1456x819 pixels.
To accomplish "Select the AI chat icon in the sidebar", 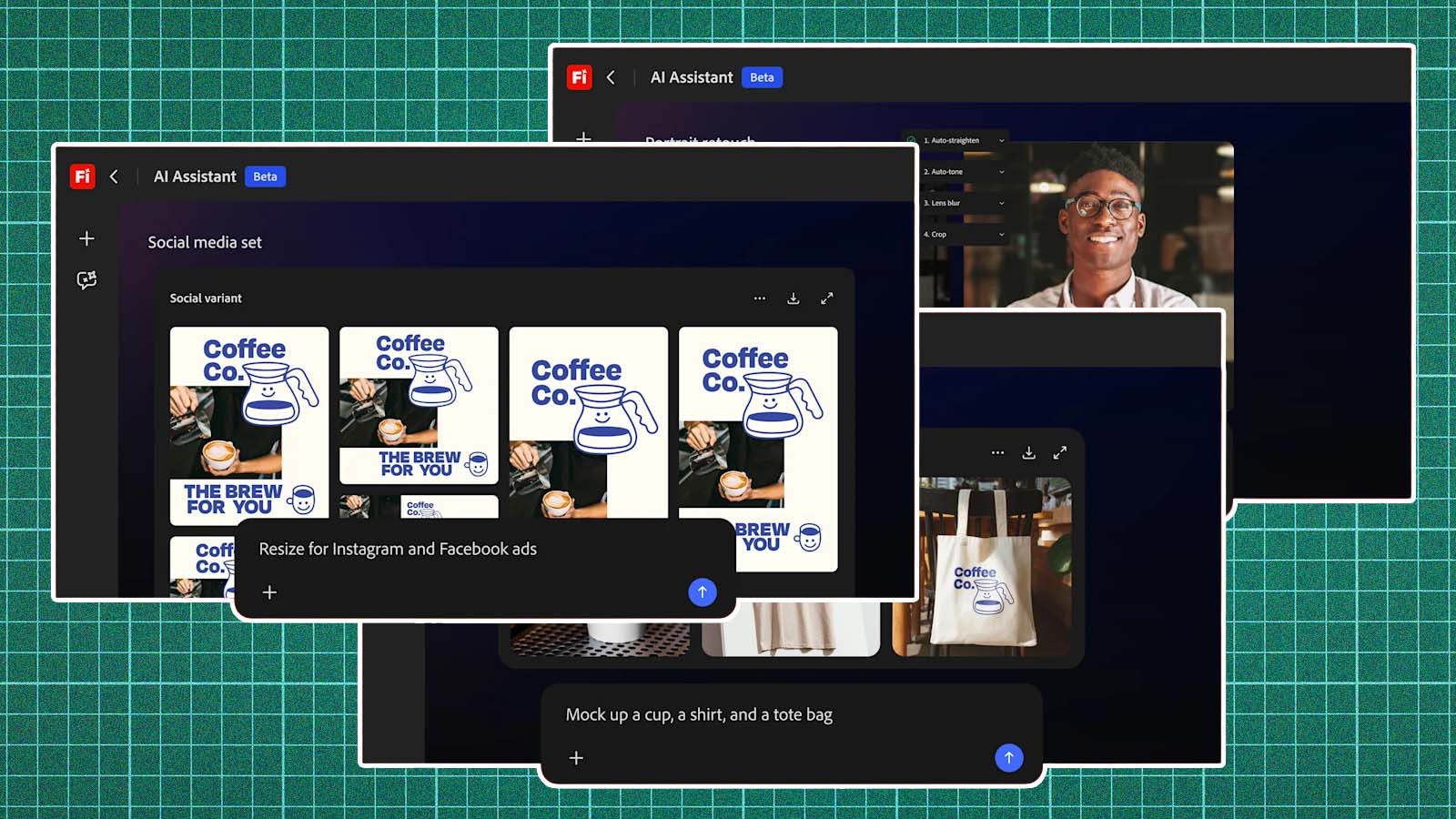I will click(86, 279).
